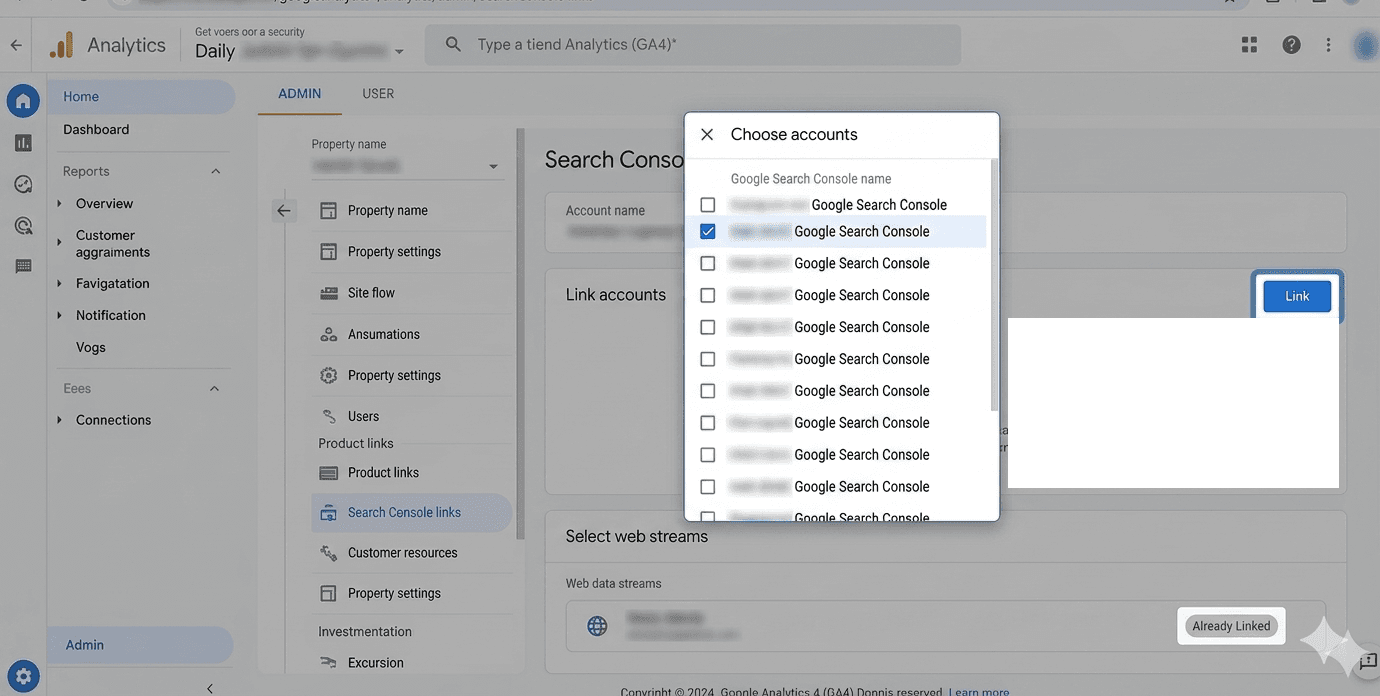
Task: Open Search Console links in admin list
Action: point(412,513)
